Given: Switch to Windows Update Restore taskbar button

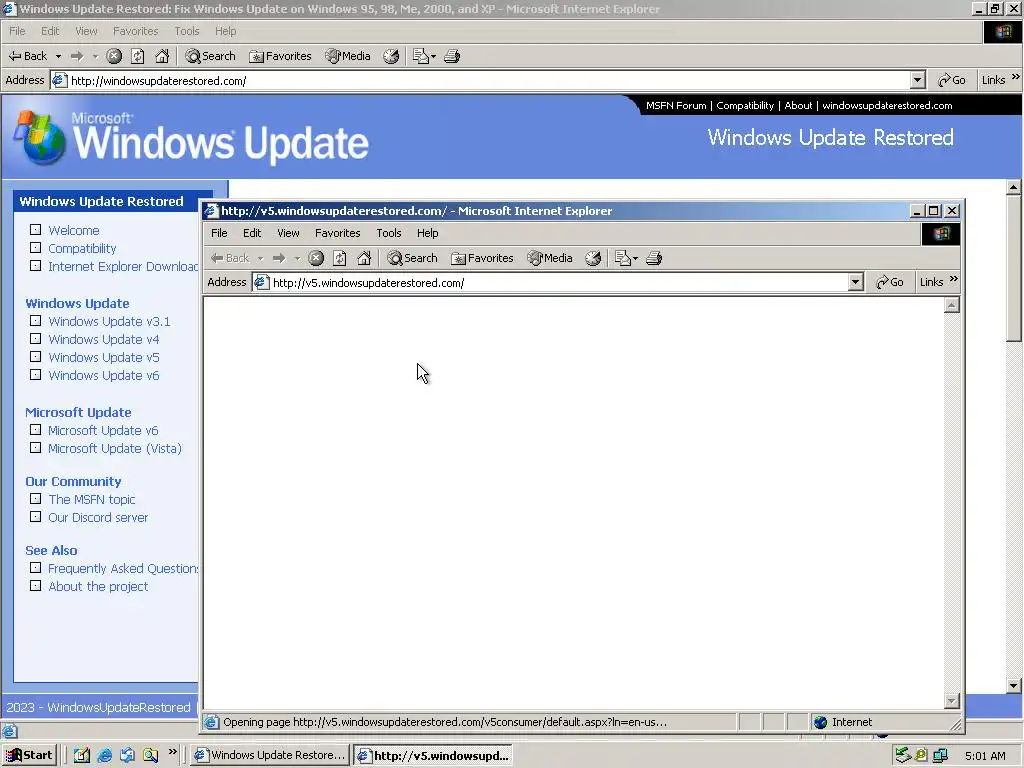Looking at the screenshot, I should (x=270, y=755).
